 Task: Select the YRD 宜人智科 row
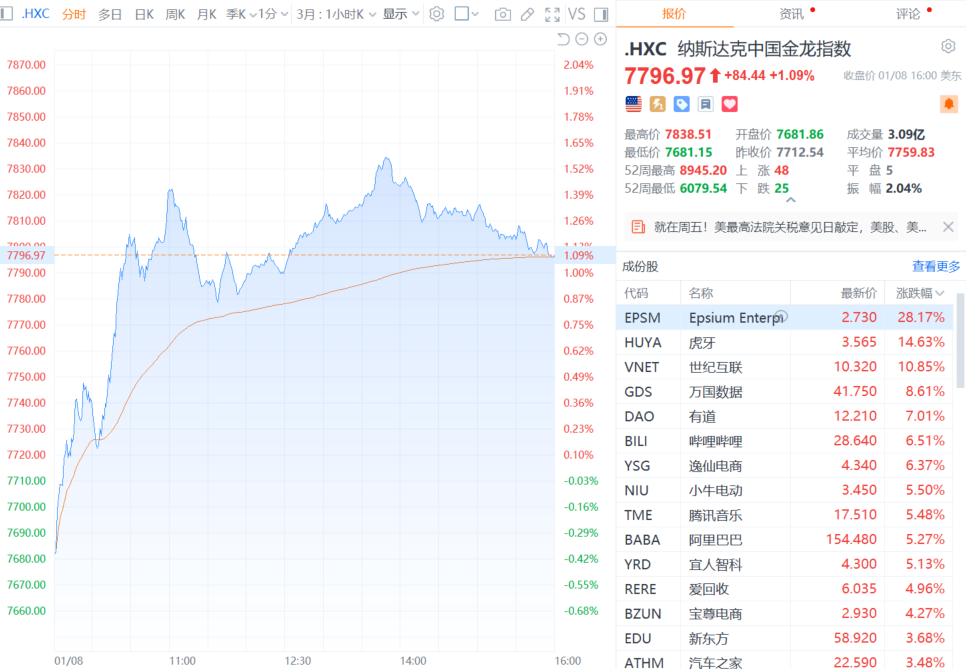tap(785, 564)
